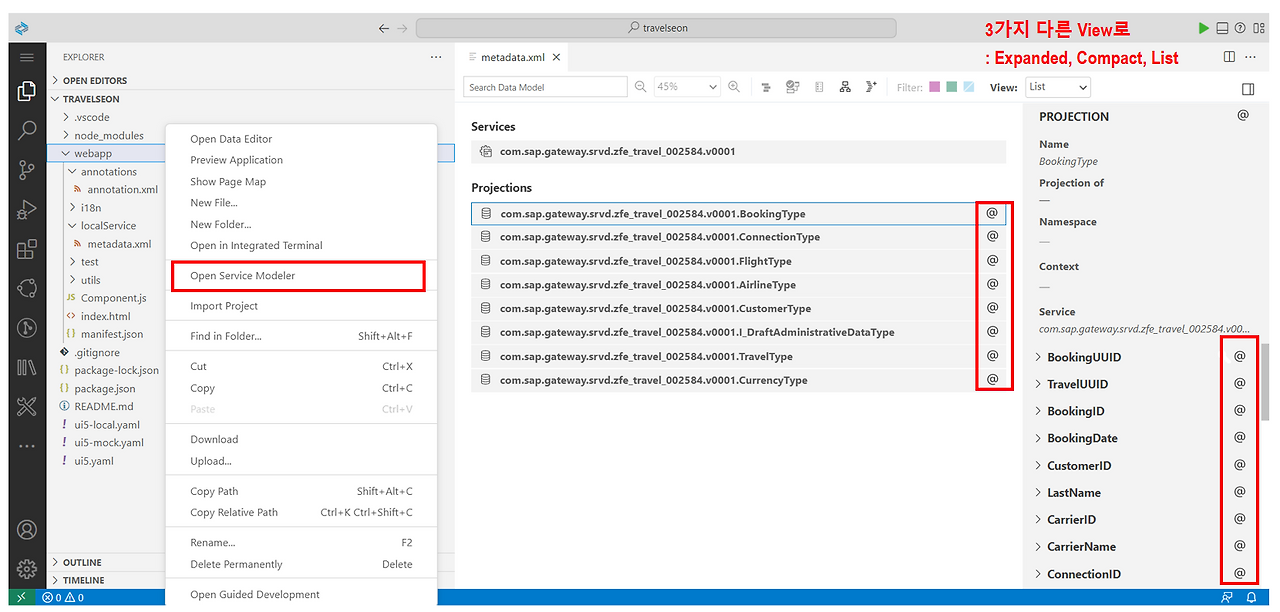This screenshot has width=1280, height=612.
Task: Navigate back with the left arrow
Action: pyautogui.click(x=384, y=28)
